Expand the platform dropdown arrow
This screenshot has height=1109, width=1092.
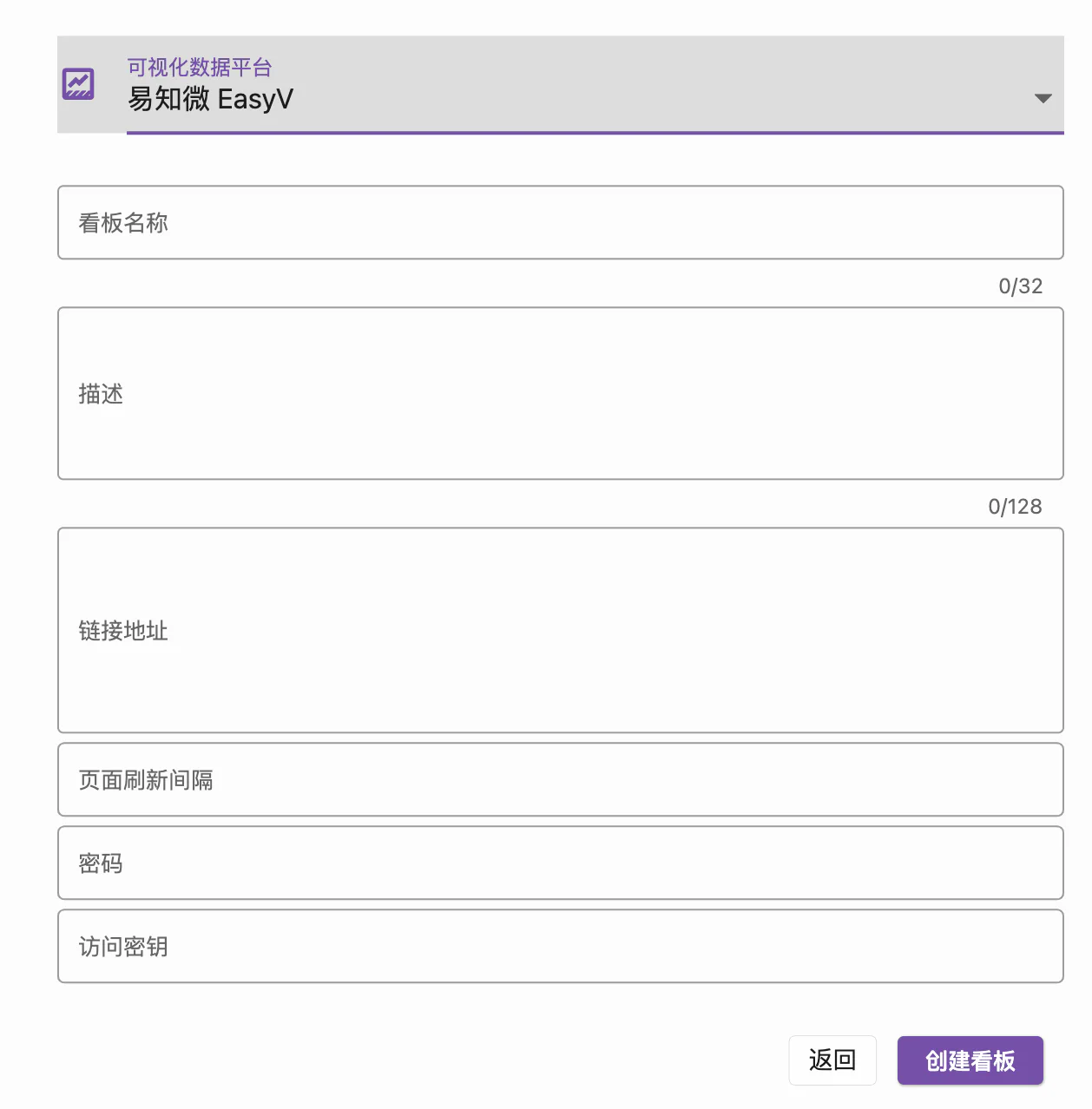(1043, 99)
